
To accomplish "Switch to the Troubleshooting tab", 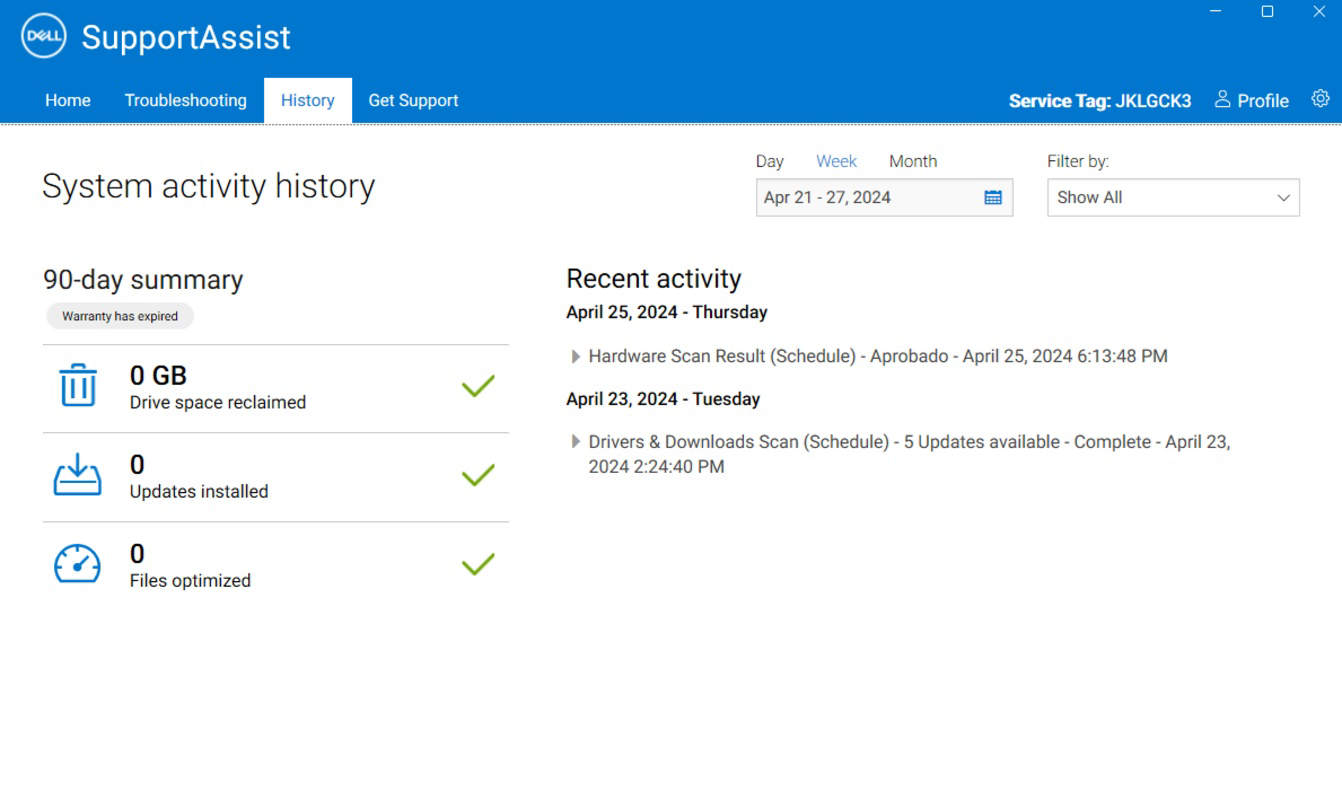I will tap(185, 100).
